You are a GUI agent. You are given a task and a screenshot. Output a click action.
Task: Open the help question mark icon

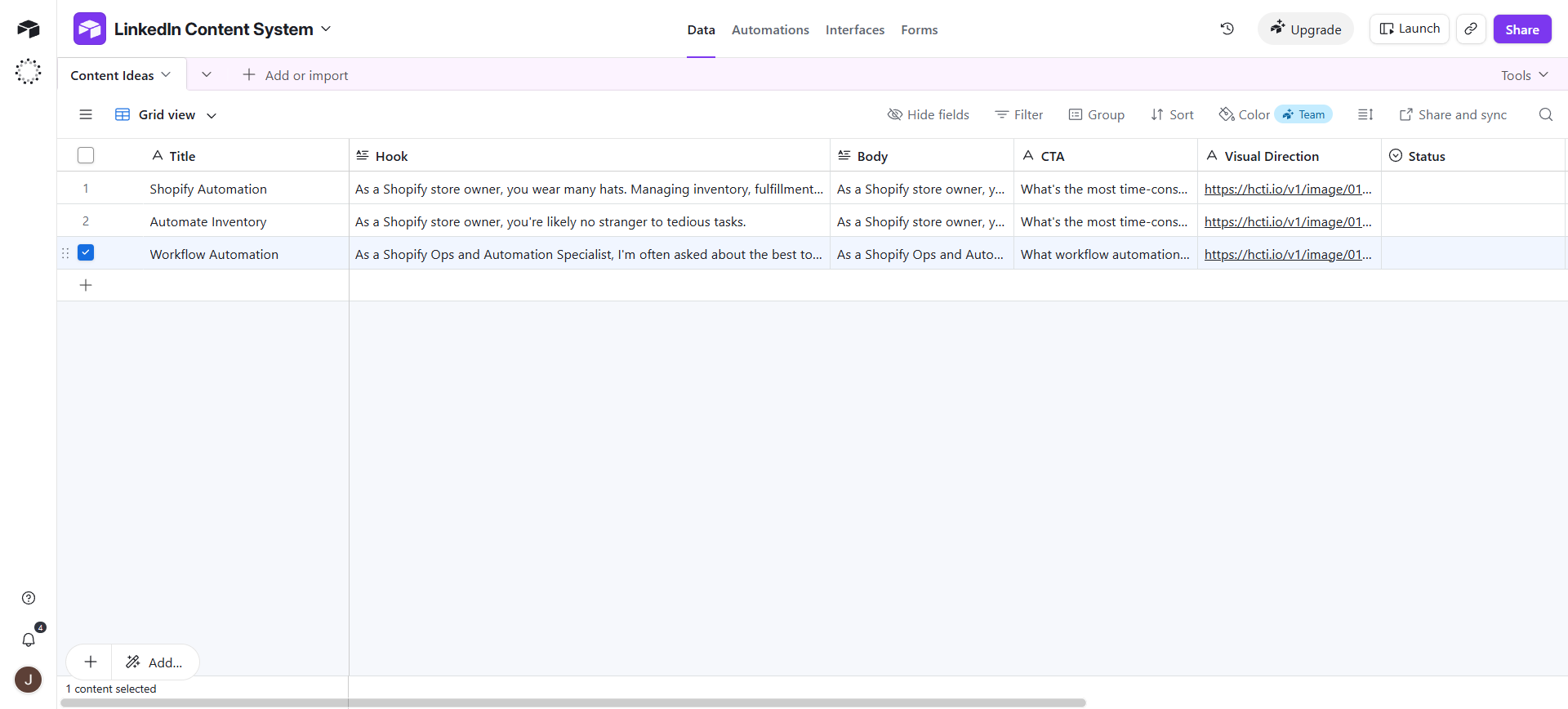[x=29, y=598]
